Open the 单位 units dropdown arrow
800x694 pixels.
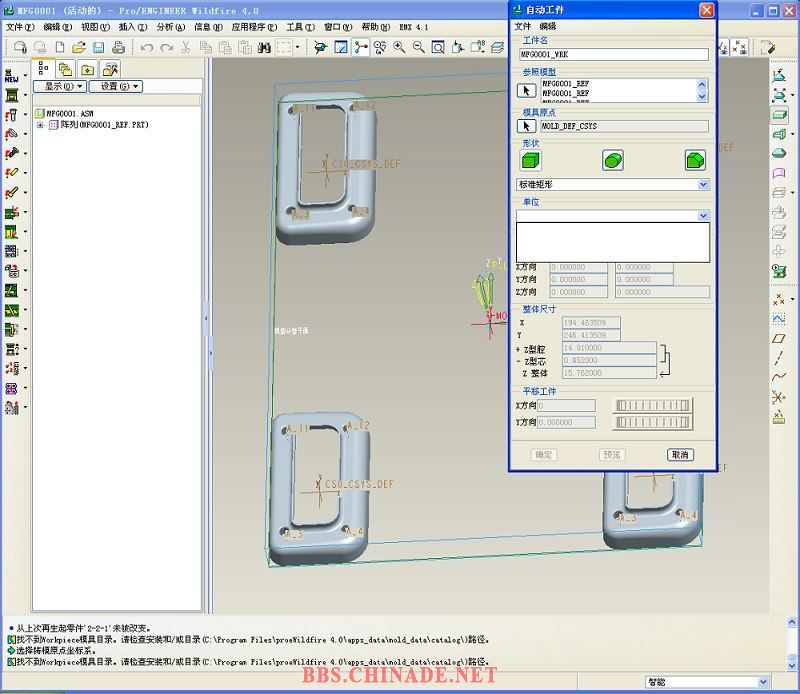[703, 216]
